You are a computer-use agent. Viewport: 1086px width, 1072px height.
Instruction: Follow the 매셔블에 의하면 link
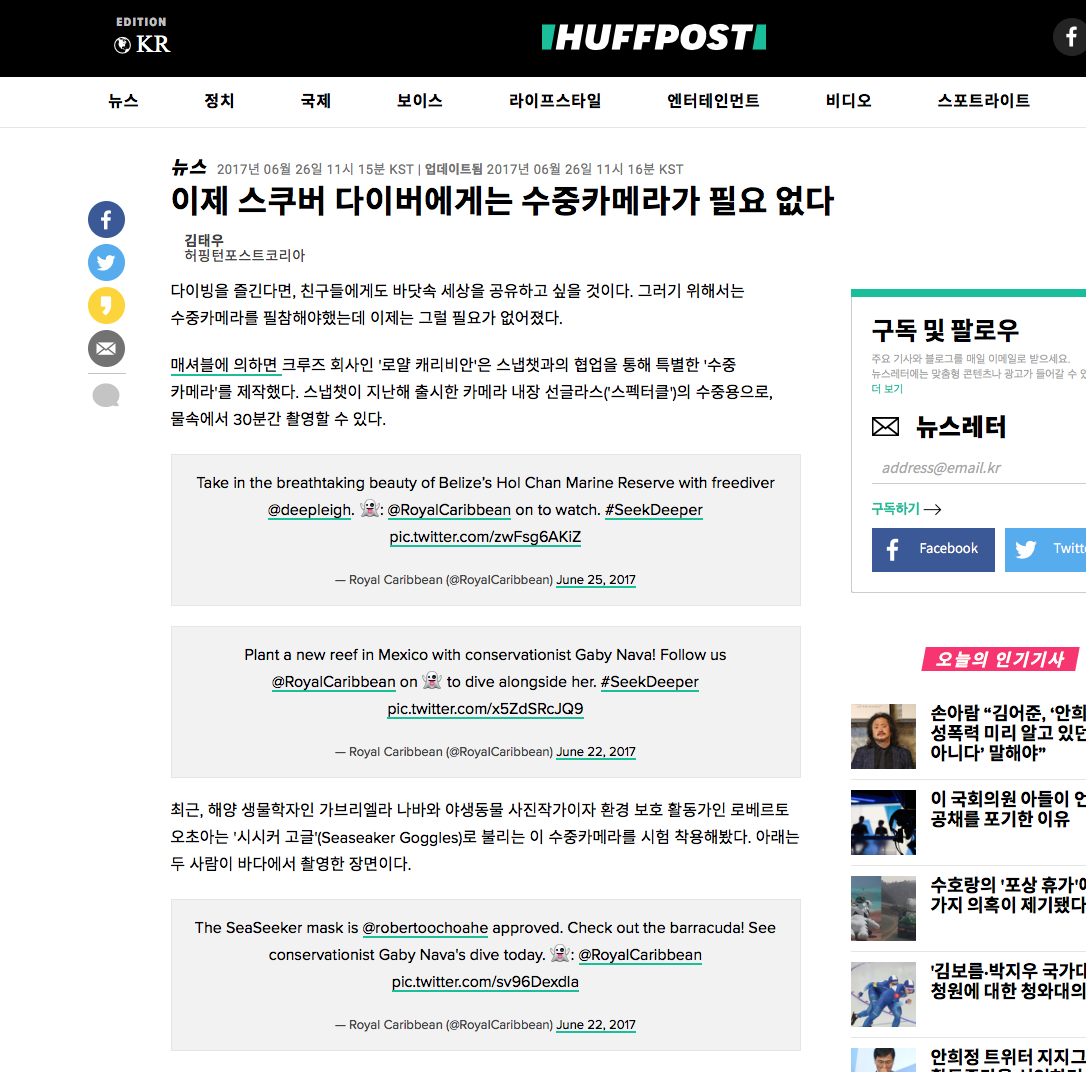224,365
